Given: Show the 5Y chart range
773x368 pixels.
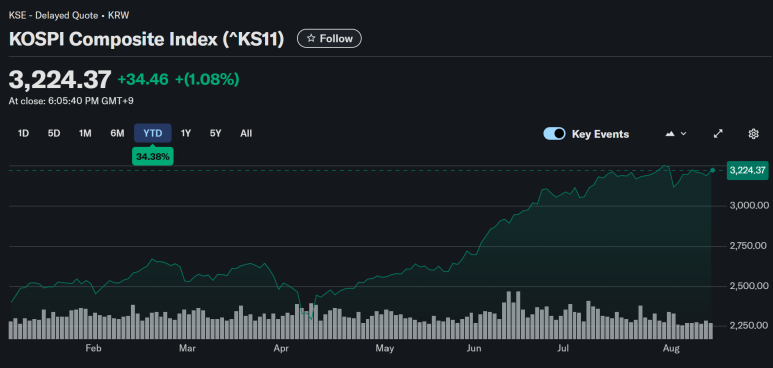Looking at the screenshot, I should 215,133.
